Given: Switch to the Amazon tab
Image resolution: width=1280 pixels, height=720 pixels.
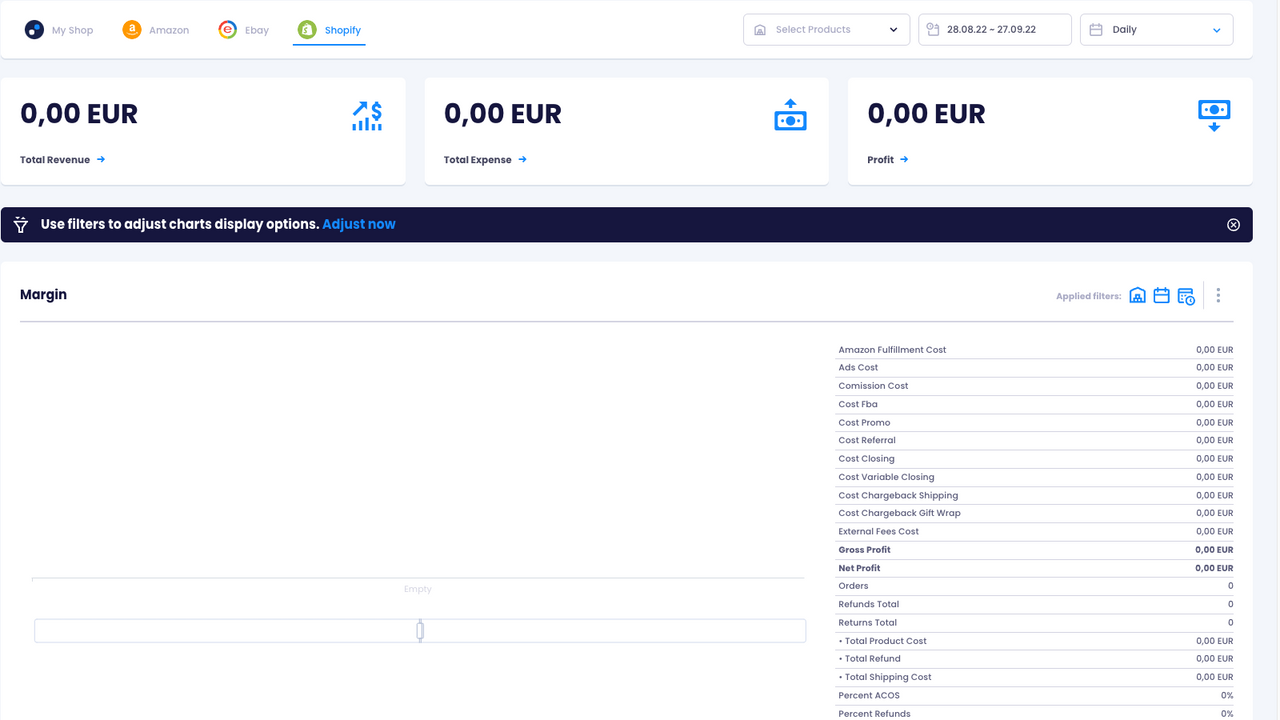Looking at the screenshot, I should tap(155, 30).
